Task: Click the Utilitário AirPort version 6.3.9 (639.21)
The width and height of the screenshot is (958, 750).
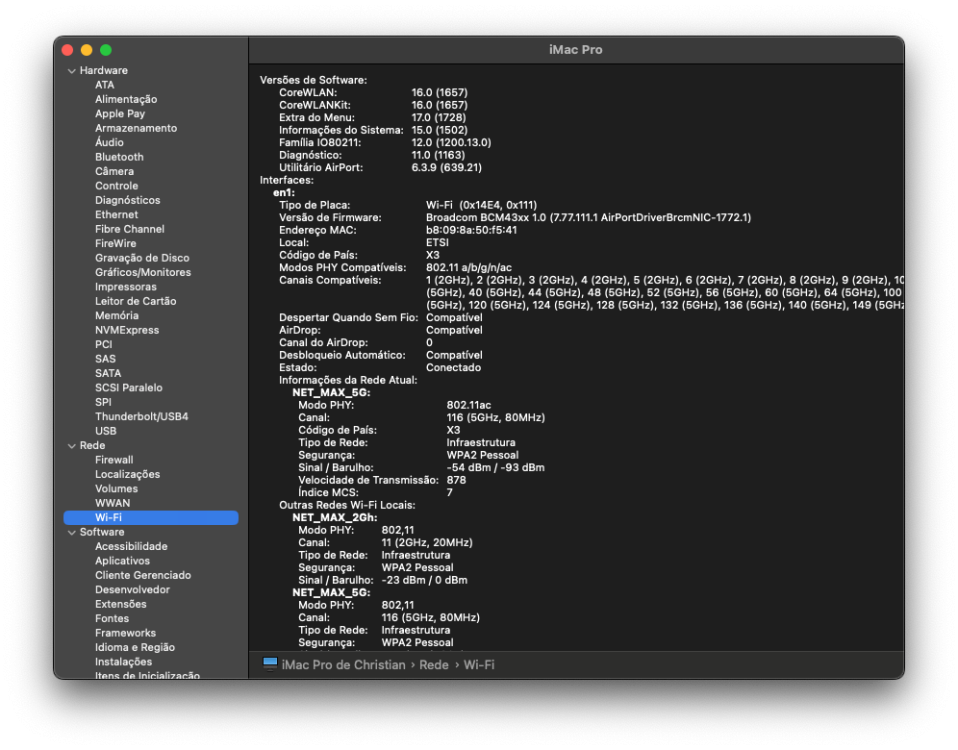Action: pos(447,167)
